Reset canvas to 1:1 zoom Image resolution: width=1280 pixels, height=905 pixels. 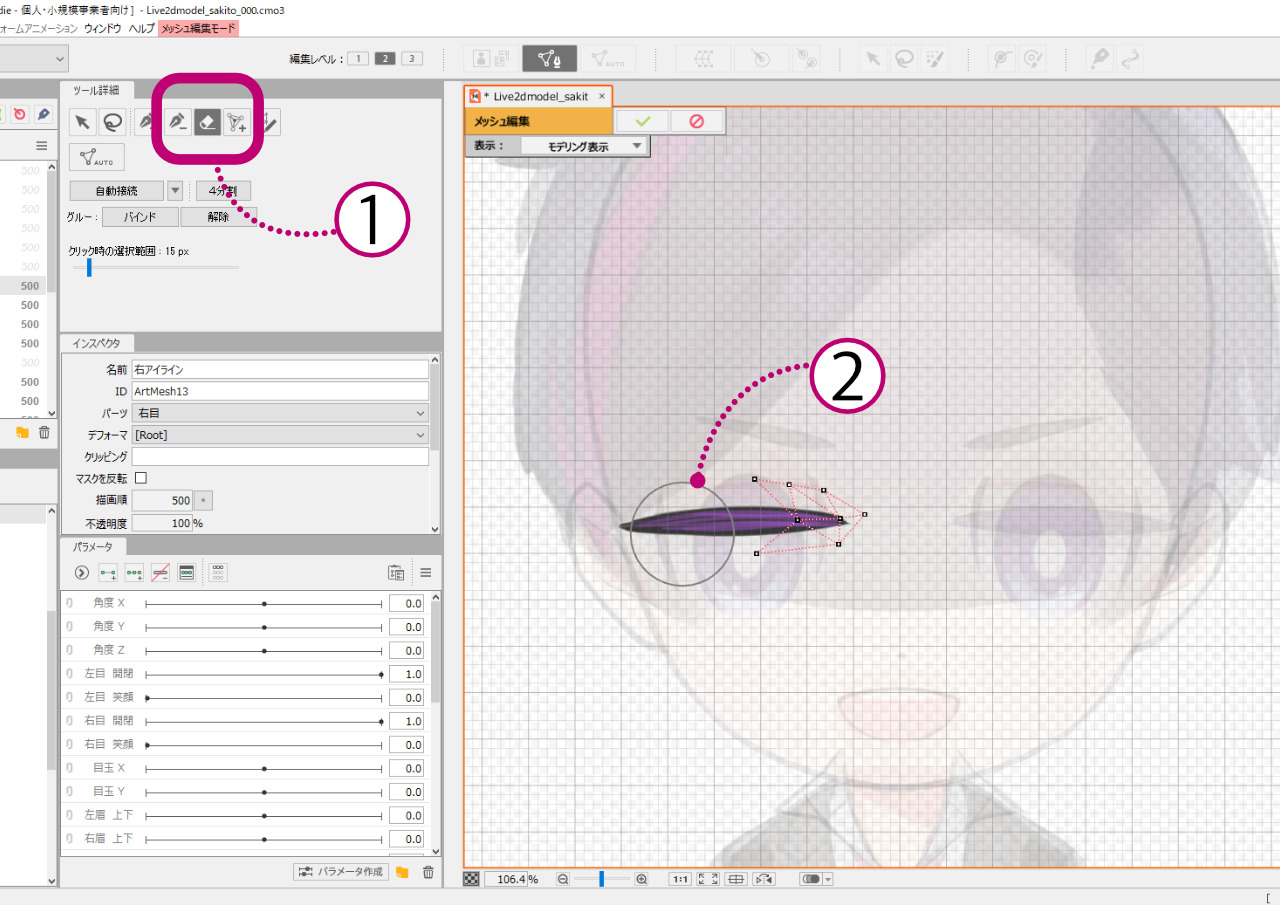coord(679,879)
